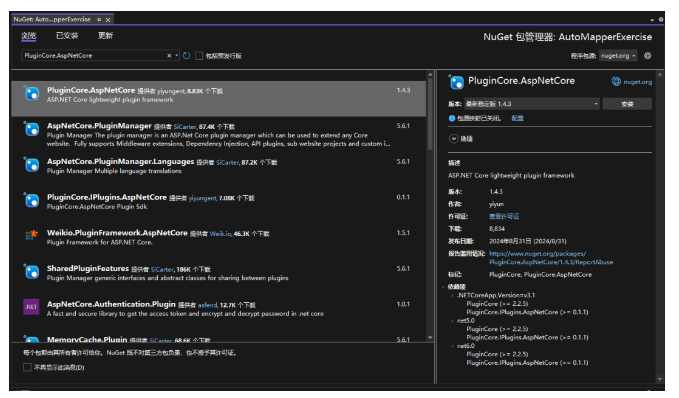Open the nuget.org link in details header
Image resolution: width=679 pixels, height=398 pixels.
pos(637,82)
